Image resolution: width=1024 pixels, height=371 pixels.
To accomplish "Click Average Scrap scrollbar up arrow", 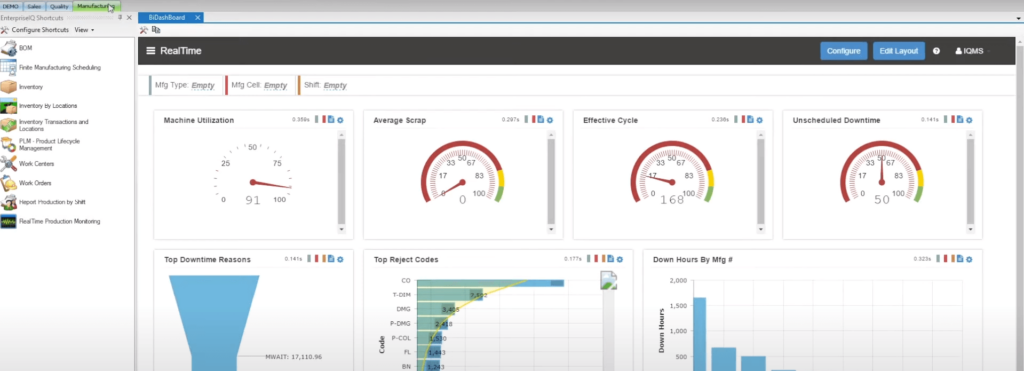I will click(x=551, y=135).
